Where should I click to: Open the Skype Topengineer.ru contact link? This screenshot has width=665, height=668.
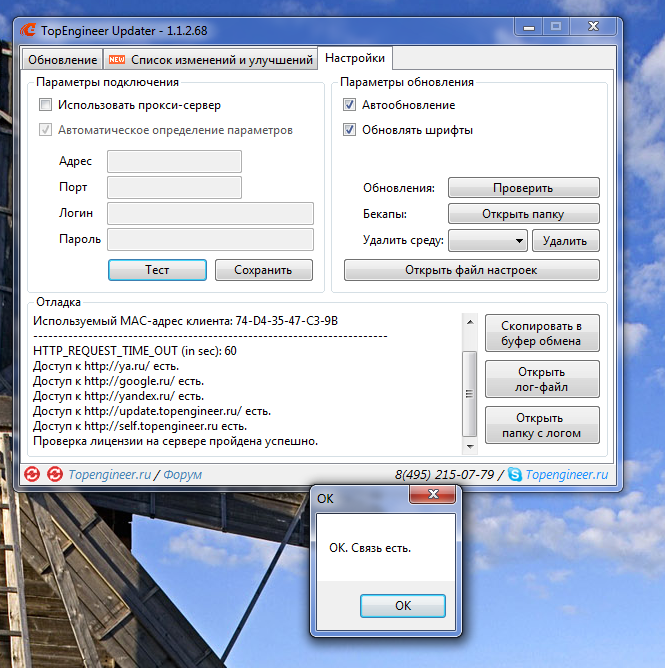[567, 475]
